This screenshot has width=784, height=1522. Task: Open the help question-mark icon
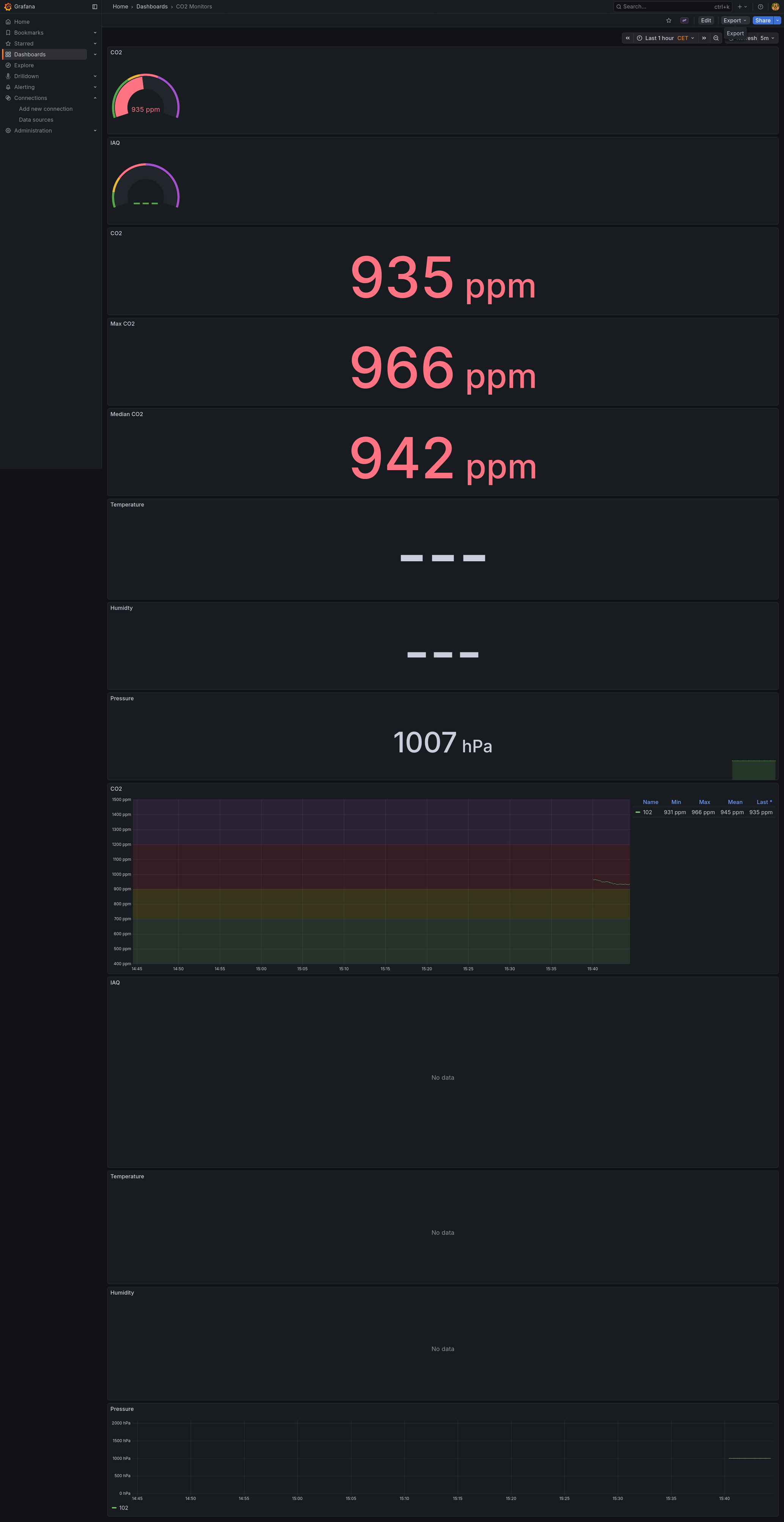tap(760, 6)
